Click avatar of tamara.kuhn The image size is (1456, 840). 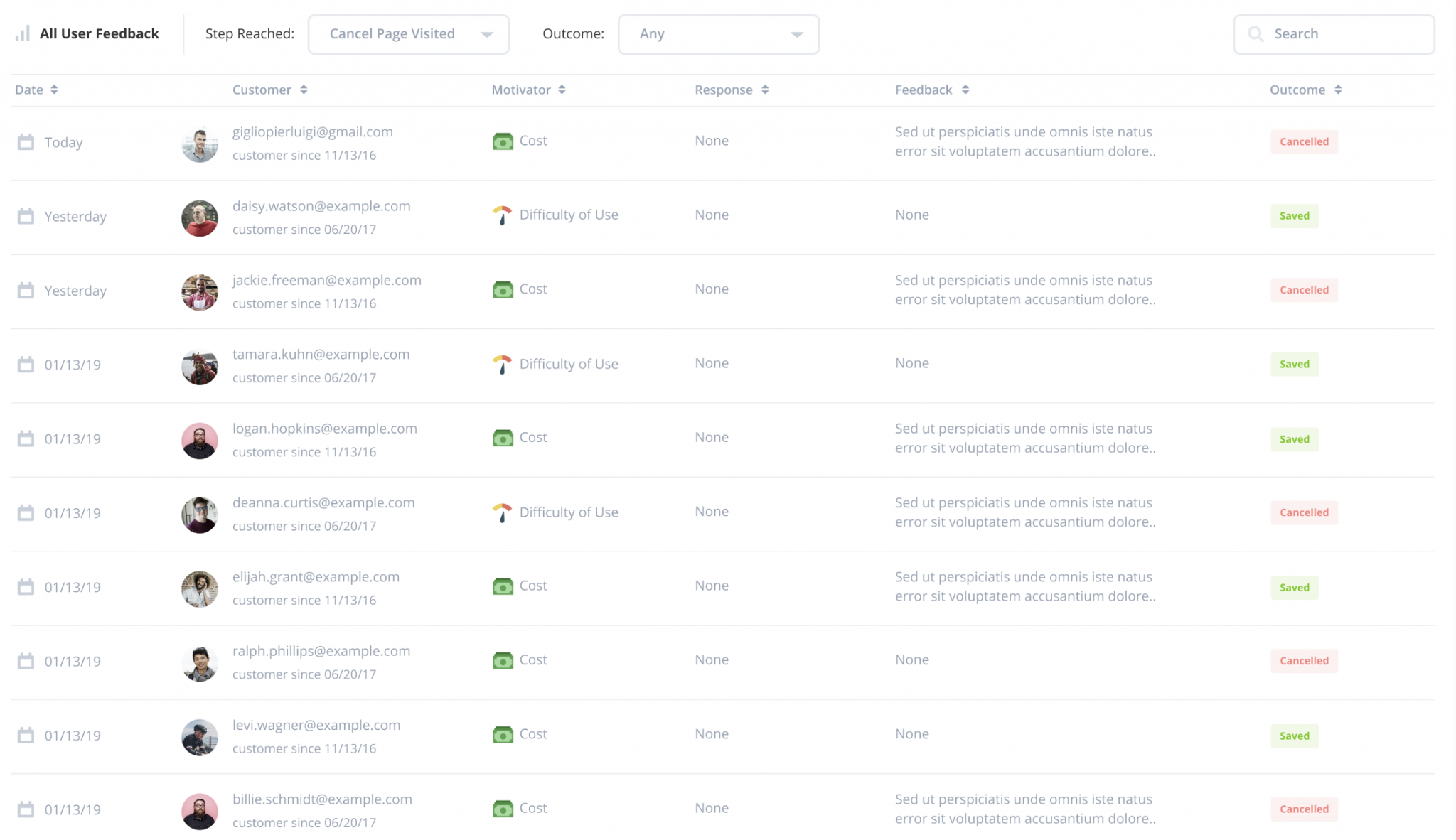click(x=200, y=367)
